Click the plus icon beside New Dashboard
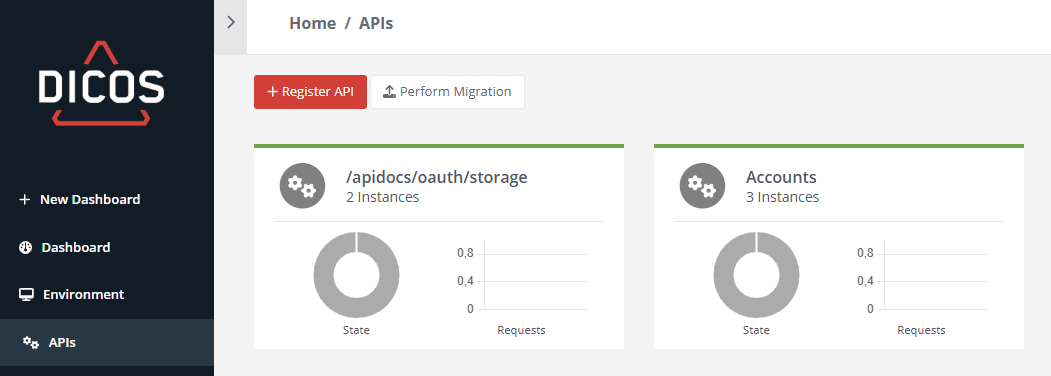This screenshot has width=1051, height=376. tap(25, 200)
